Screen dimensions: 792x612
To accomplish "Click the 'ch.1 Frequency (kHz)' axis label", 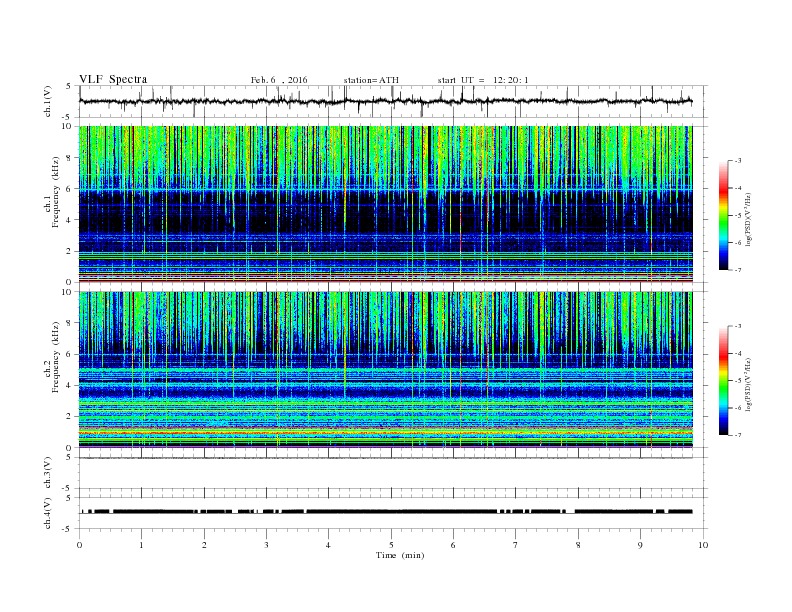I will point(52,192).
